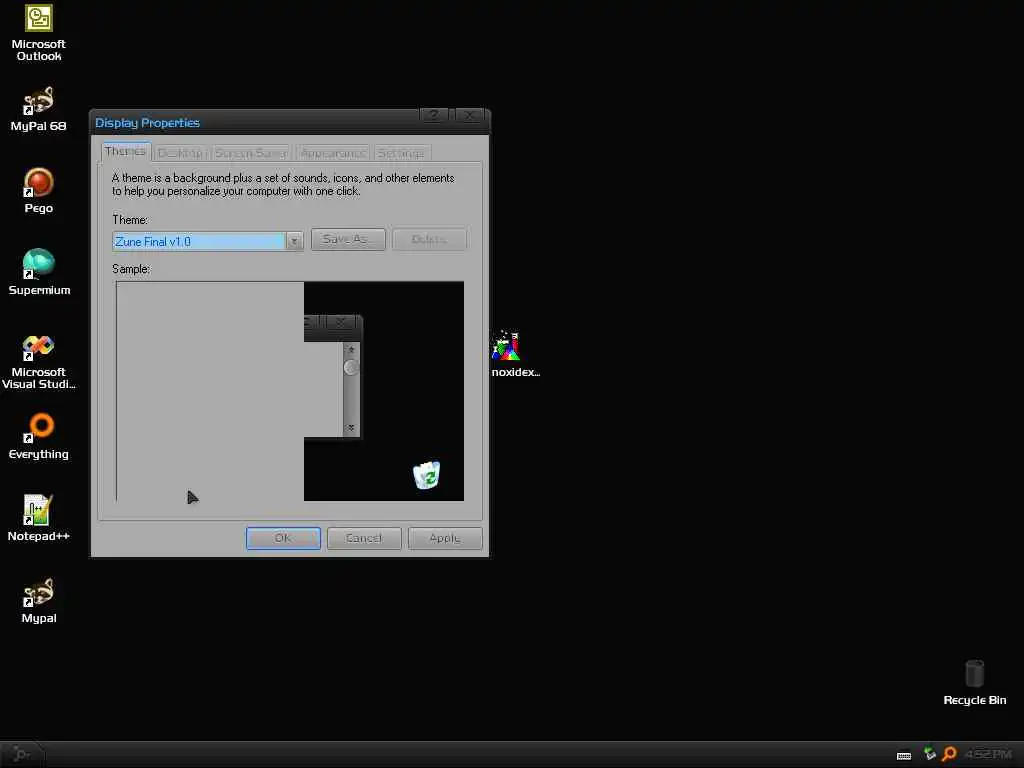Screen dimensions: 1024x768
Task: Select the Notepad++ desktop shortcut
Action: (39, 519)
